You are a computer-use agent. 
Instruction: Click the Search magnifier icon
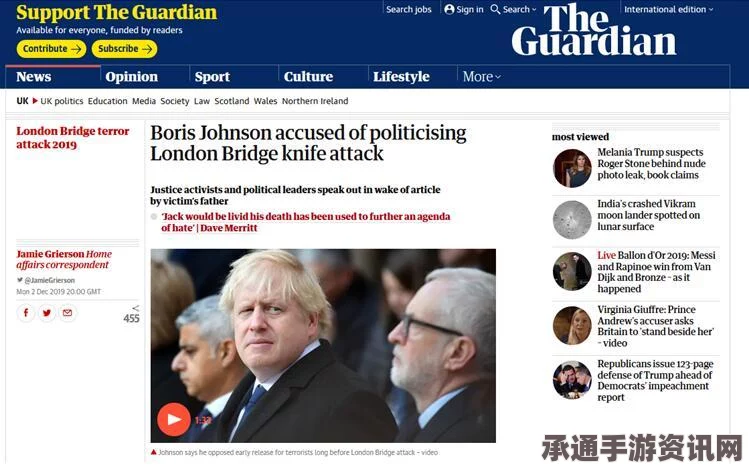click(x=495, y=9)
